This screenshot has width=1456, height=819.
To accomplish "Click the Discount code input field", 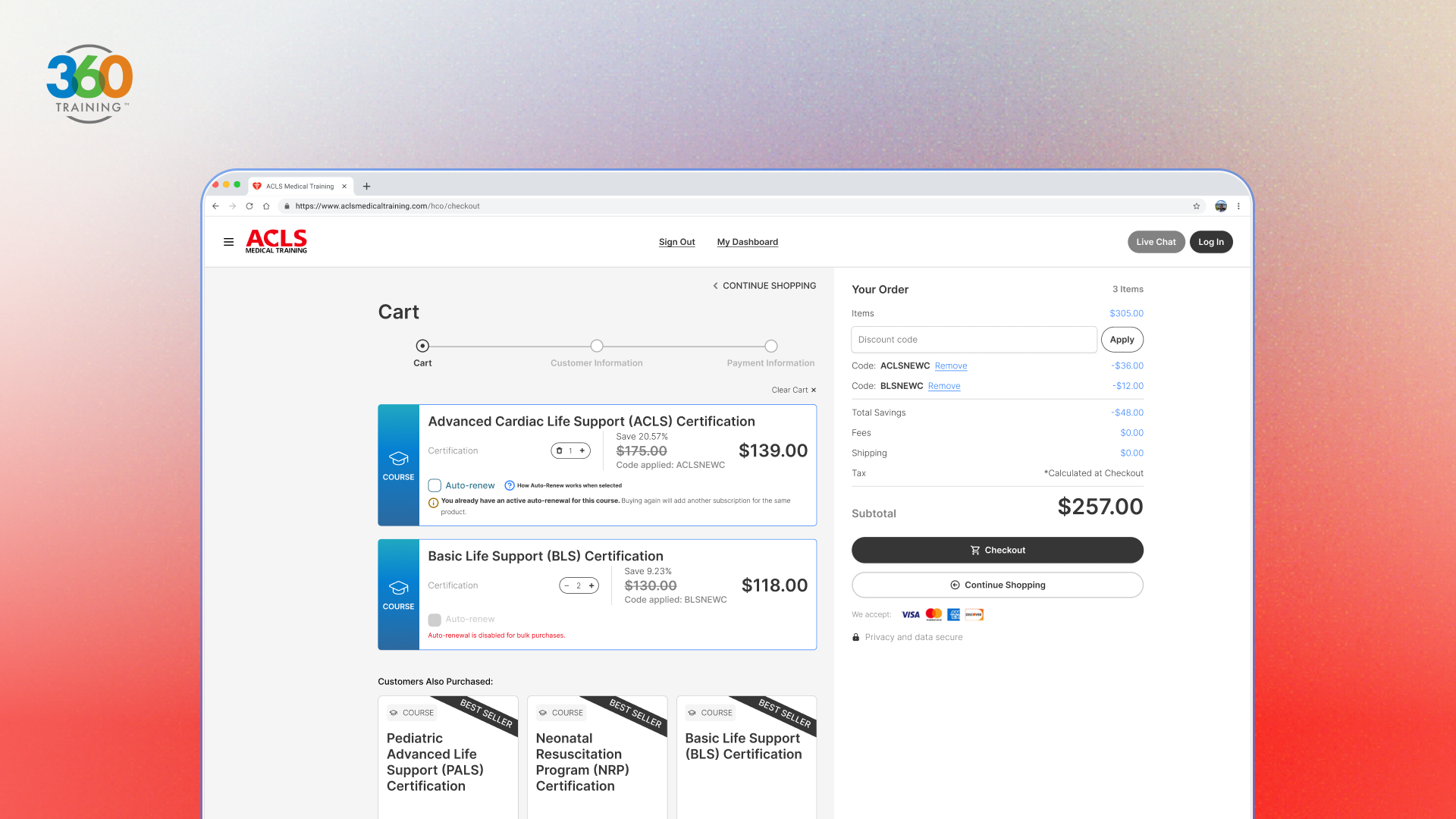I will click(973, 339).
